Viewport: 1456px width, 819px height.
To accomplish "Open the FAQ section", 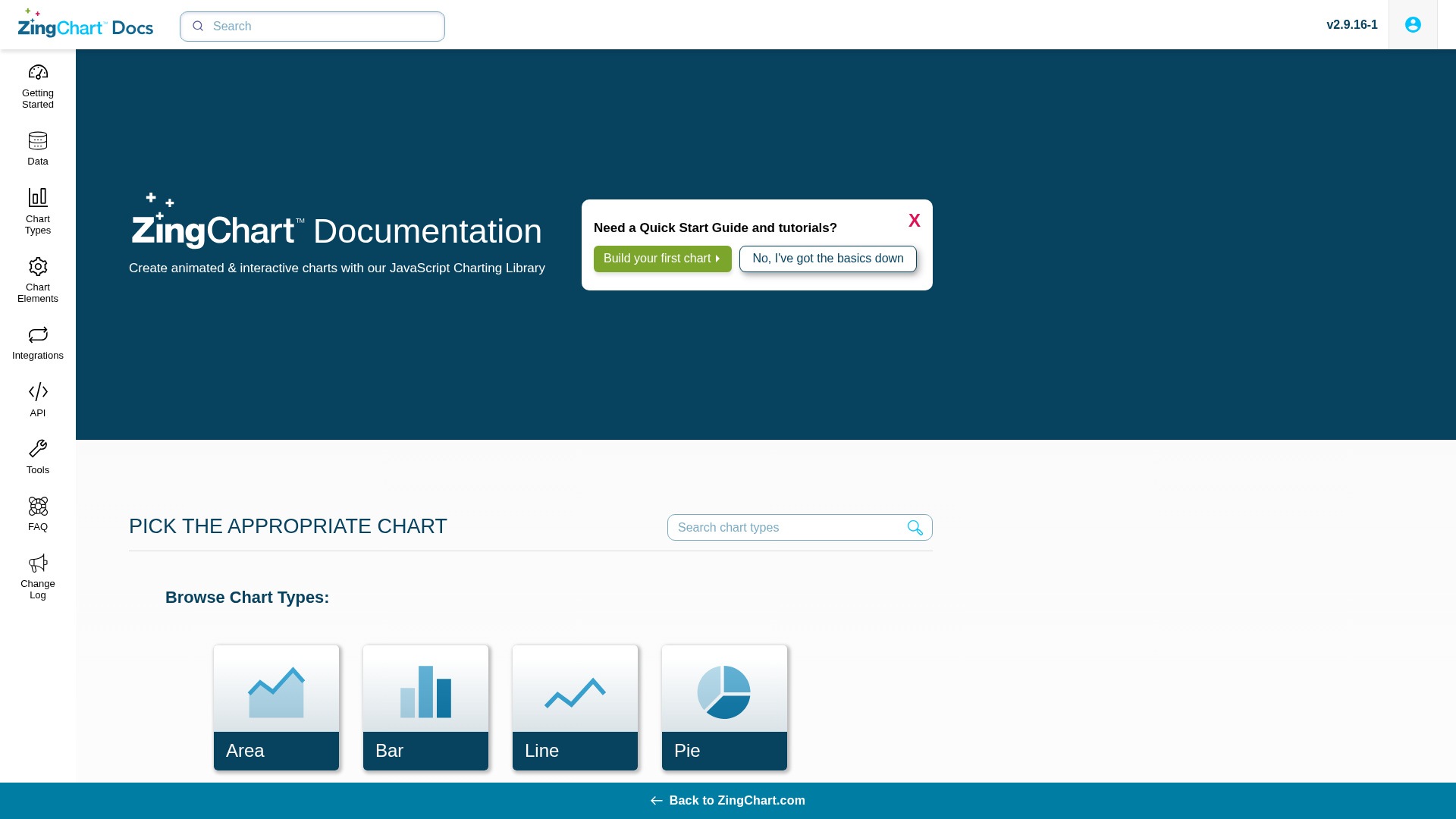I will 38,514.
